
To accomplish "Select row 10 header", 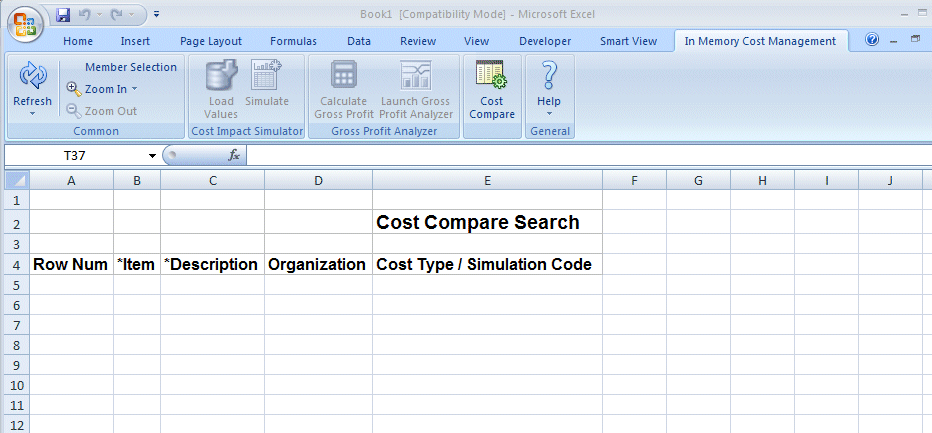I will tap(17, 385).
